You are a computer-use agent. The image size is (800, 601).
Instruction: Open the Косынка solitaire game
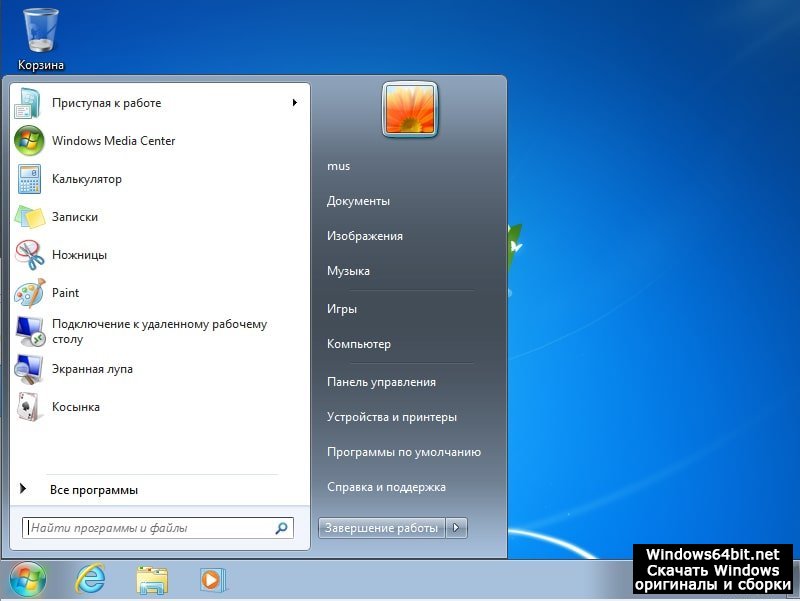tap(76, 407)
